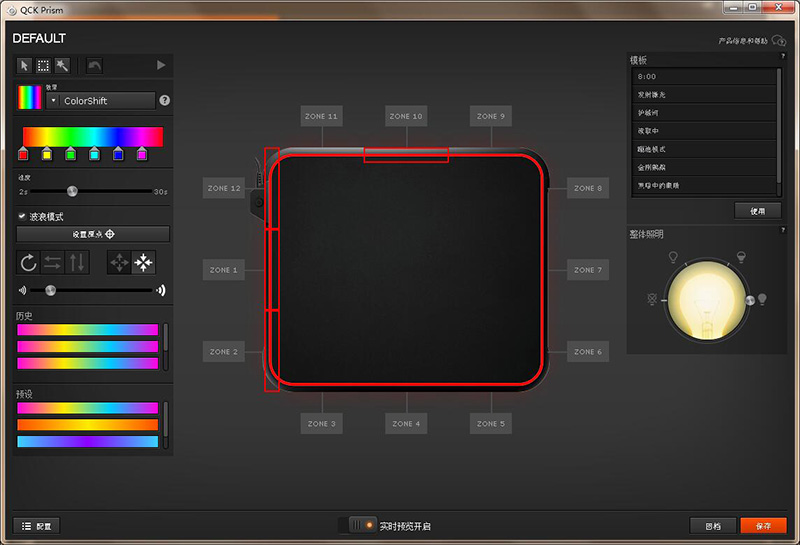Image resolution: width=800 pixels, height=545 pixels.
Task: Click the brightness dial knob beside the bulb
Action: (x=750, y=300)
